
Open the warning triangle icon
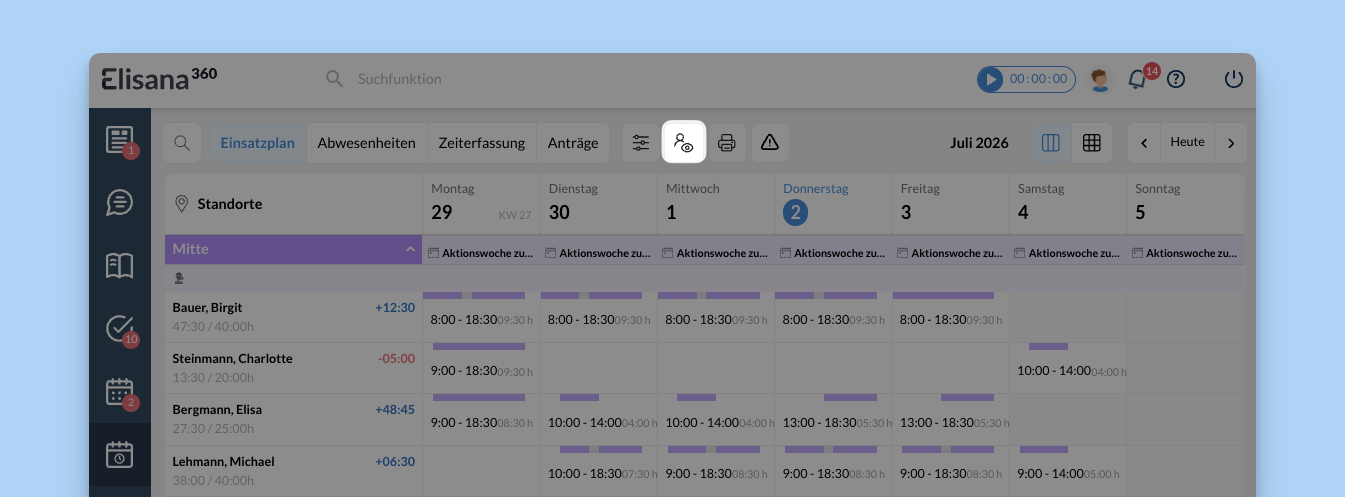[770, 143]
